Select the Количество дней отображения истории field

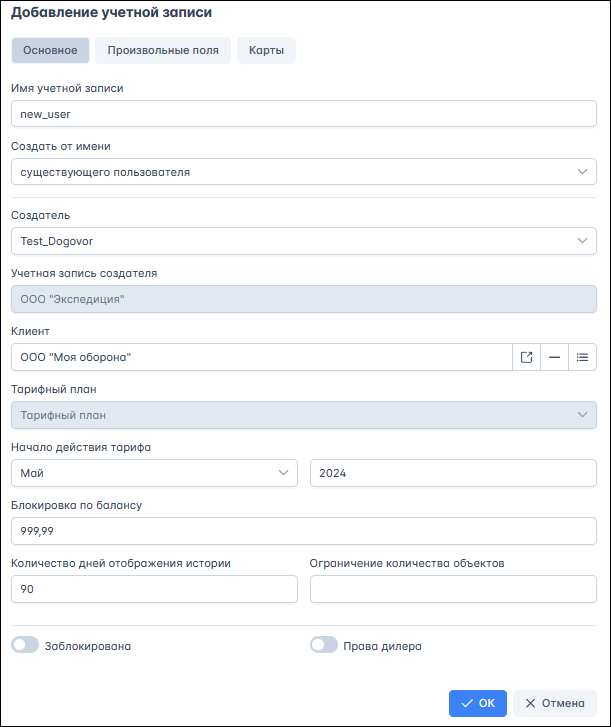click(154, 589)
